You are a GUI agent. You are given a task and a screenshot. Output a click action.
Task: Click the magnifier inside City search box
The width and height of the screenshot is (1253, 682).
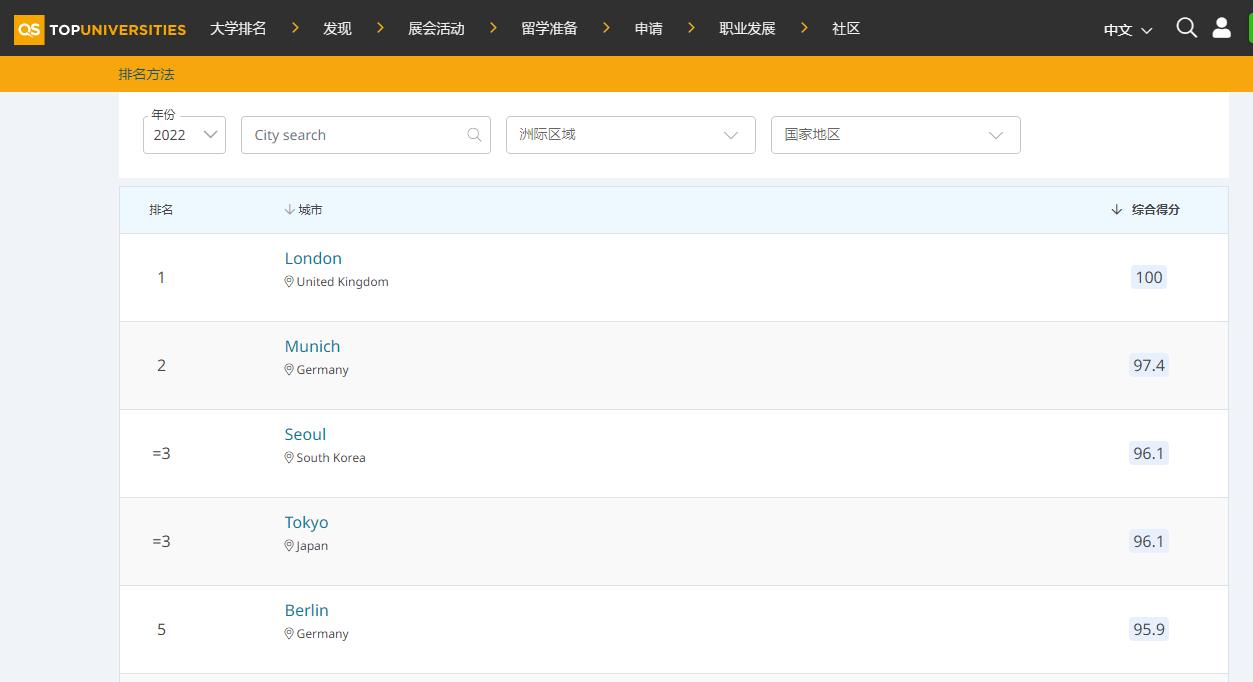click(x=474, y=135)
